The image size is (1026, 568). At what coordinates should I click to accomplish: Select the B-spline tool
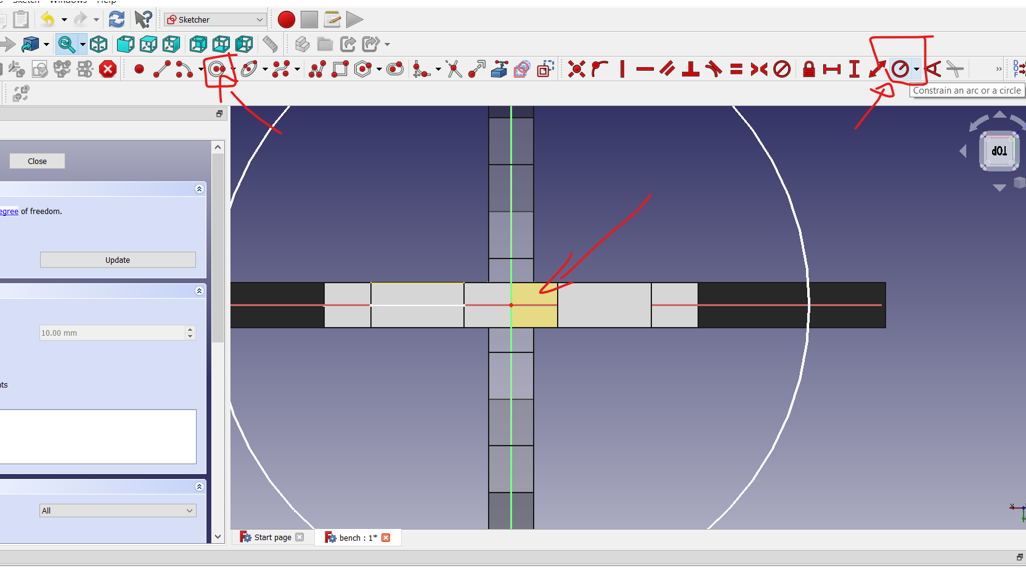(281, 69)
